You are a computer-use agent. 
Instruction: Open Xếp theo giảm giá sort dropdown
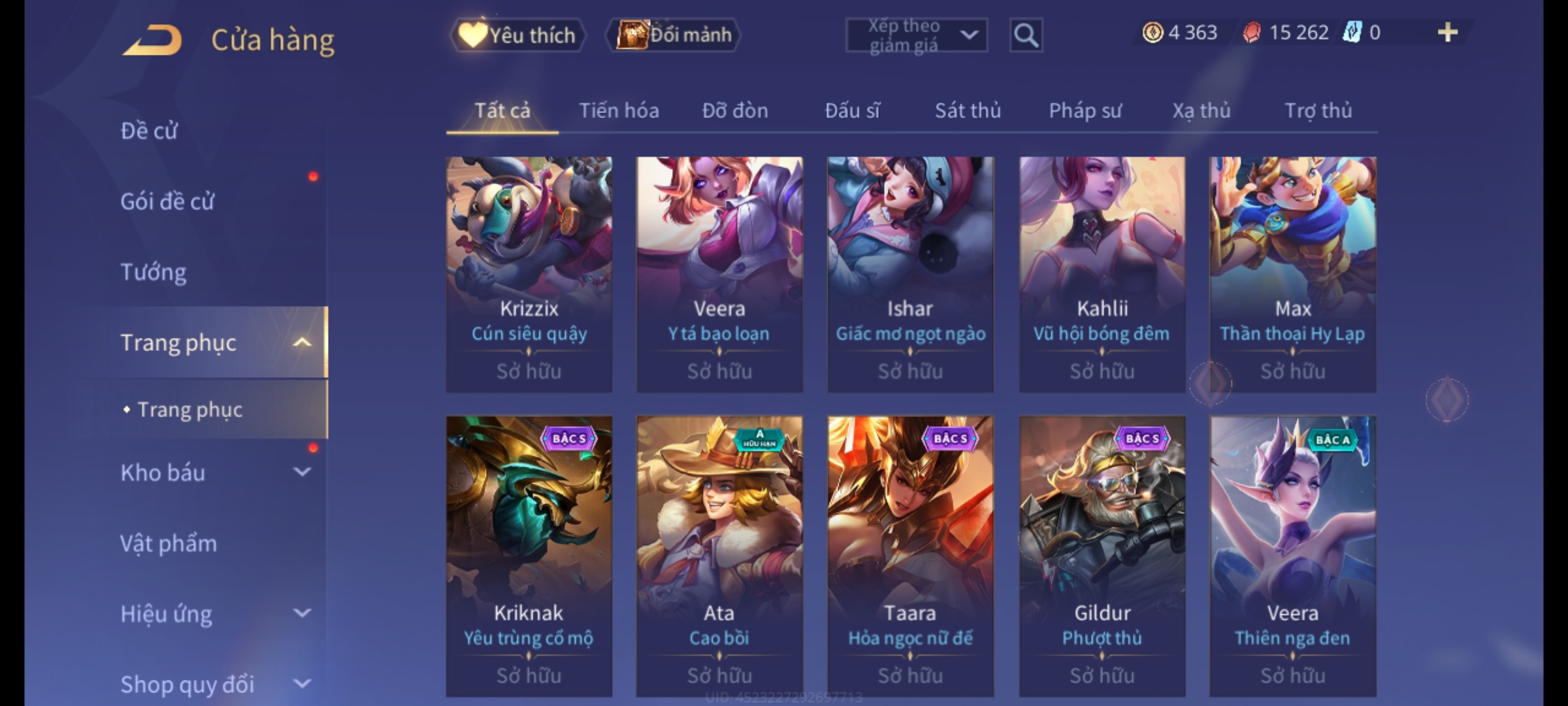[916, 35]
